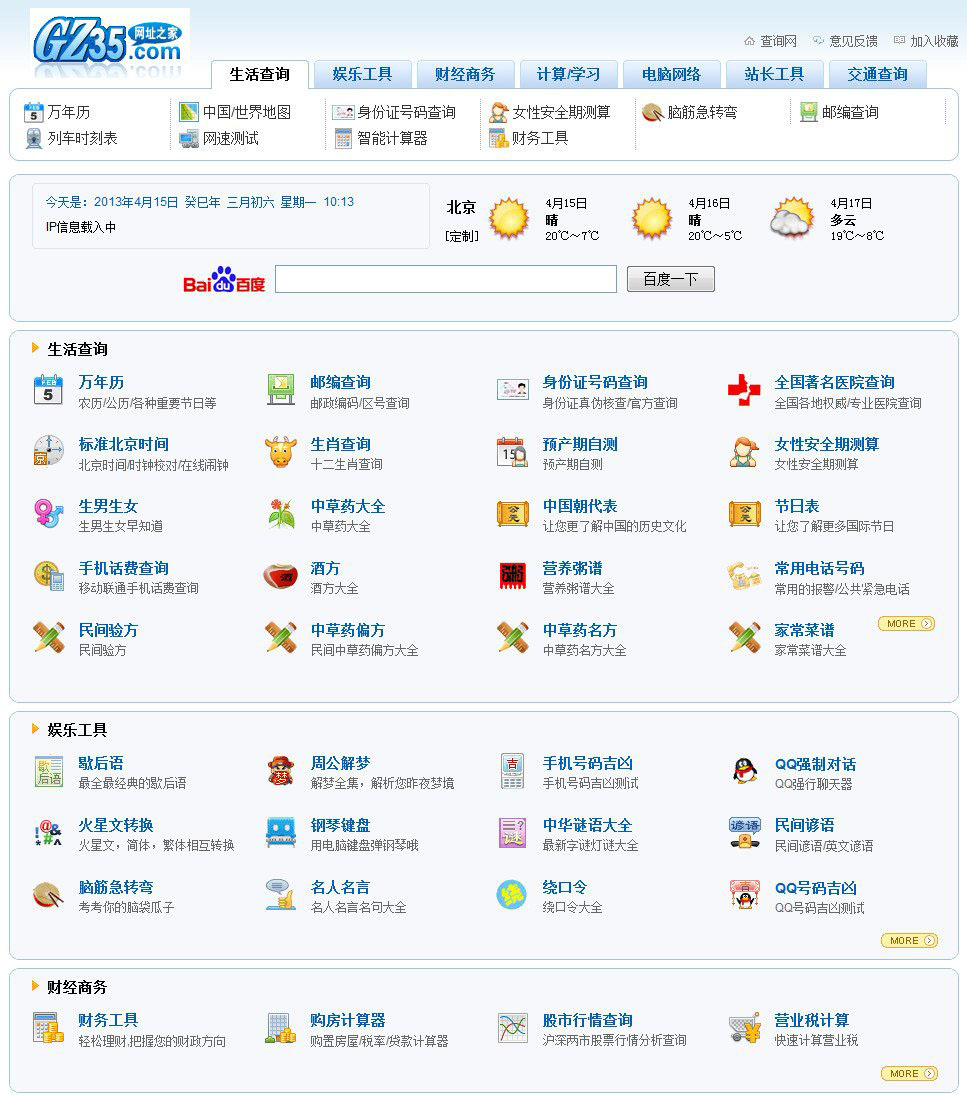
Task: Click the 周公解梦 character icon
Action: click(280, 770)
